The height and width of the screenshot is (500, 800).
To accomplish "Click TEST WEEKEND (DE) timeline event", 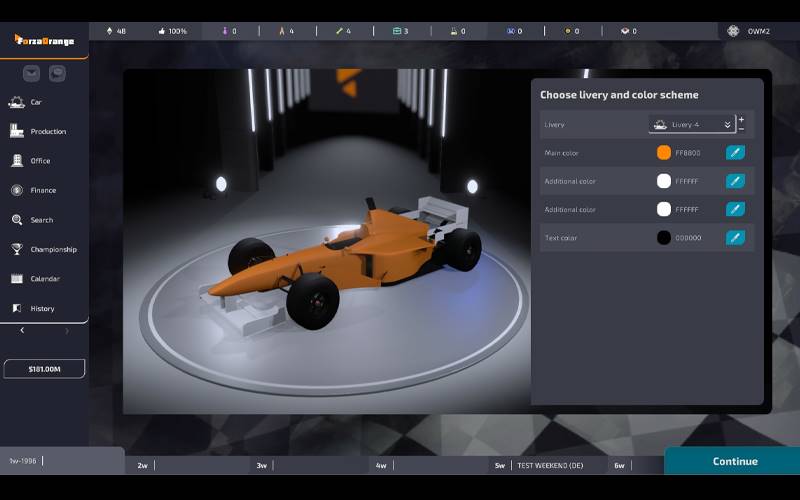I will click(549, 466).
